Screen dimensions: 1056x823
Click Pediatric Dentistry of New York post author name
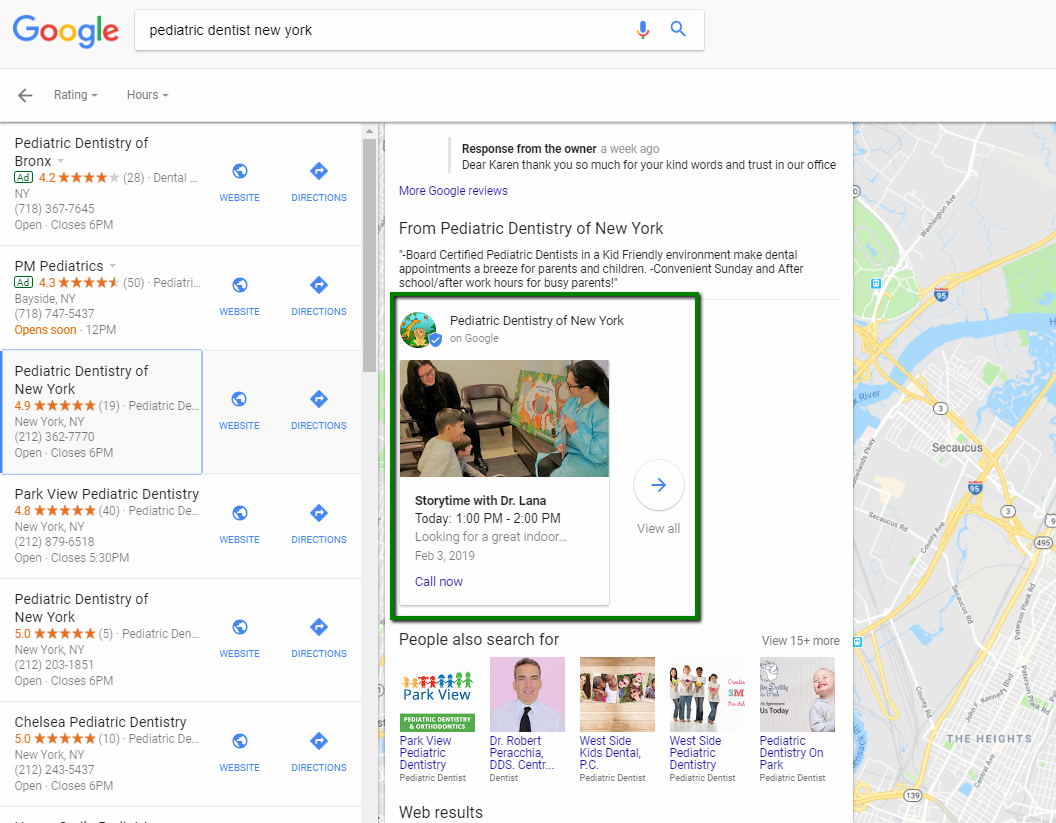[x=537, y=321]
